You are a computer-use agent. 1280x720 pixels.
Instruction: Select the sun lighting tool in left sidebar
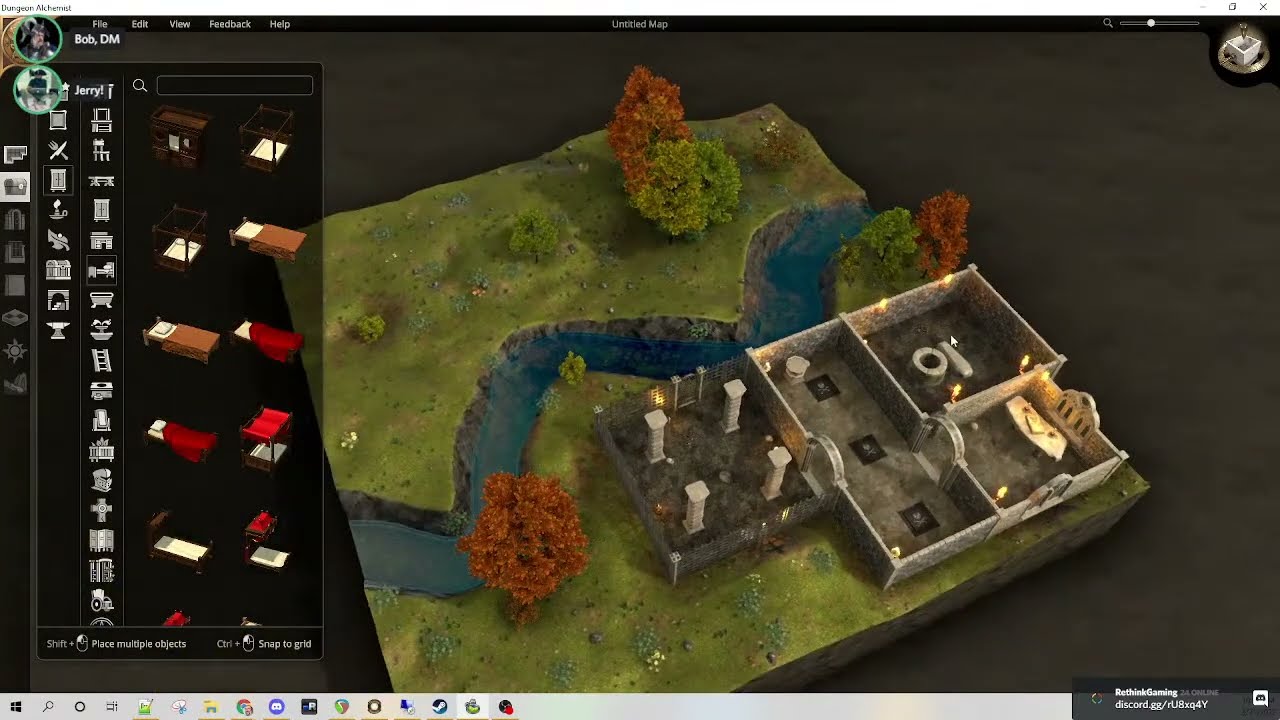(x=15, y=351)
